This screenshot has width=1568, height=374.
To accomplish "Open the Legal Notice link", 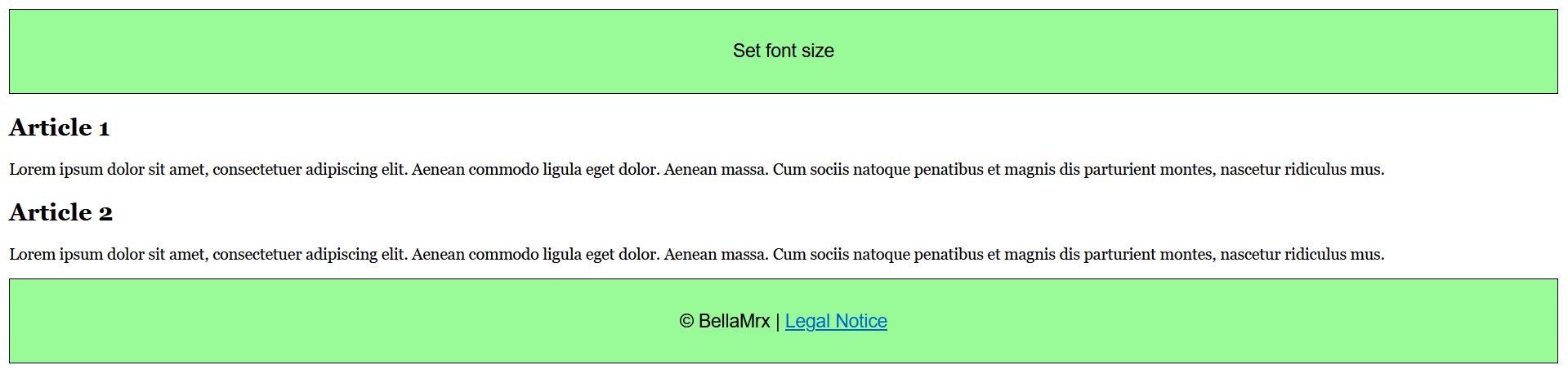I will [836, 321].
